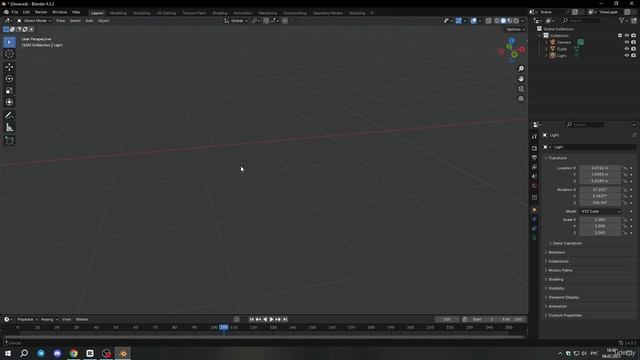
Task: Switch to the Shading workspace tab
Action: point(220,13)
